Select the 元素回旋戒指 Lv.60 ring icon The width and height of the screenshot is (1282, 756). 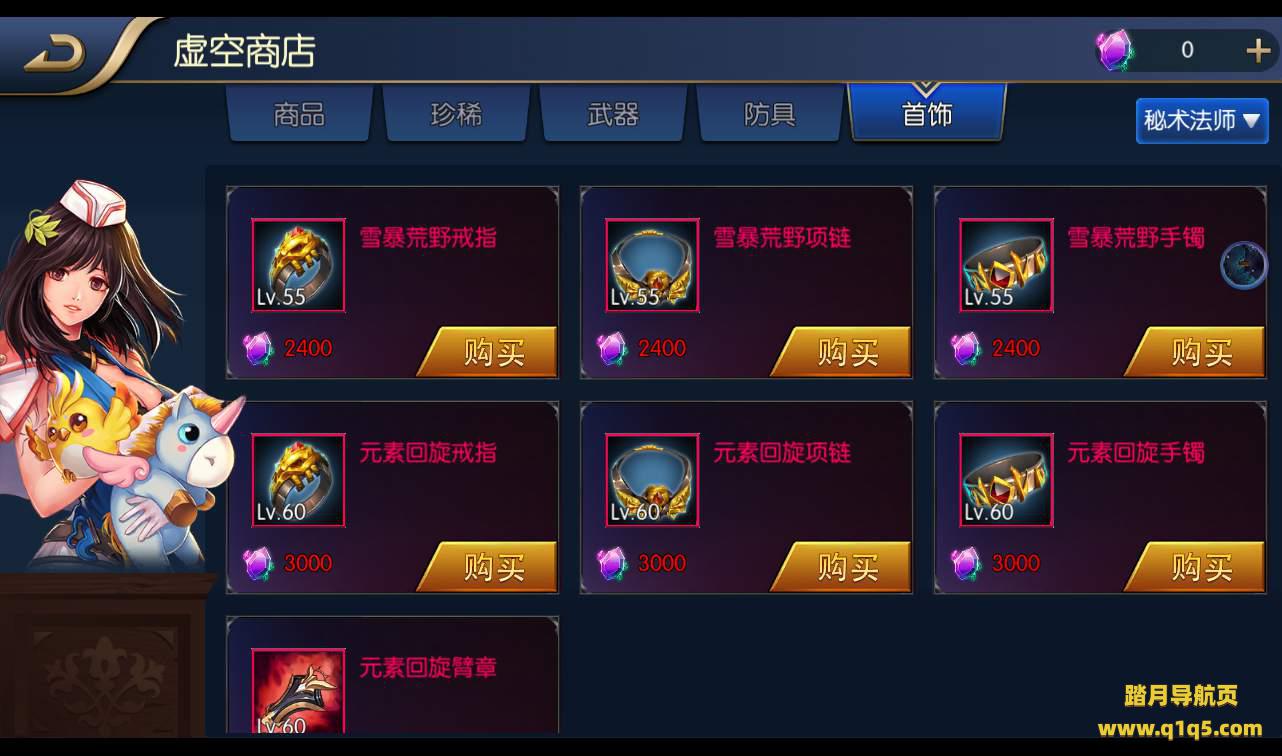[x=298, y=480]
